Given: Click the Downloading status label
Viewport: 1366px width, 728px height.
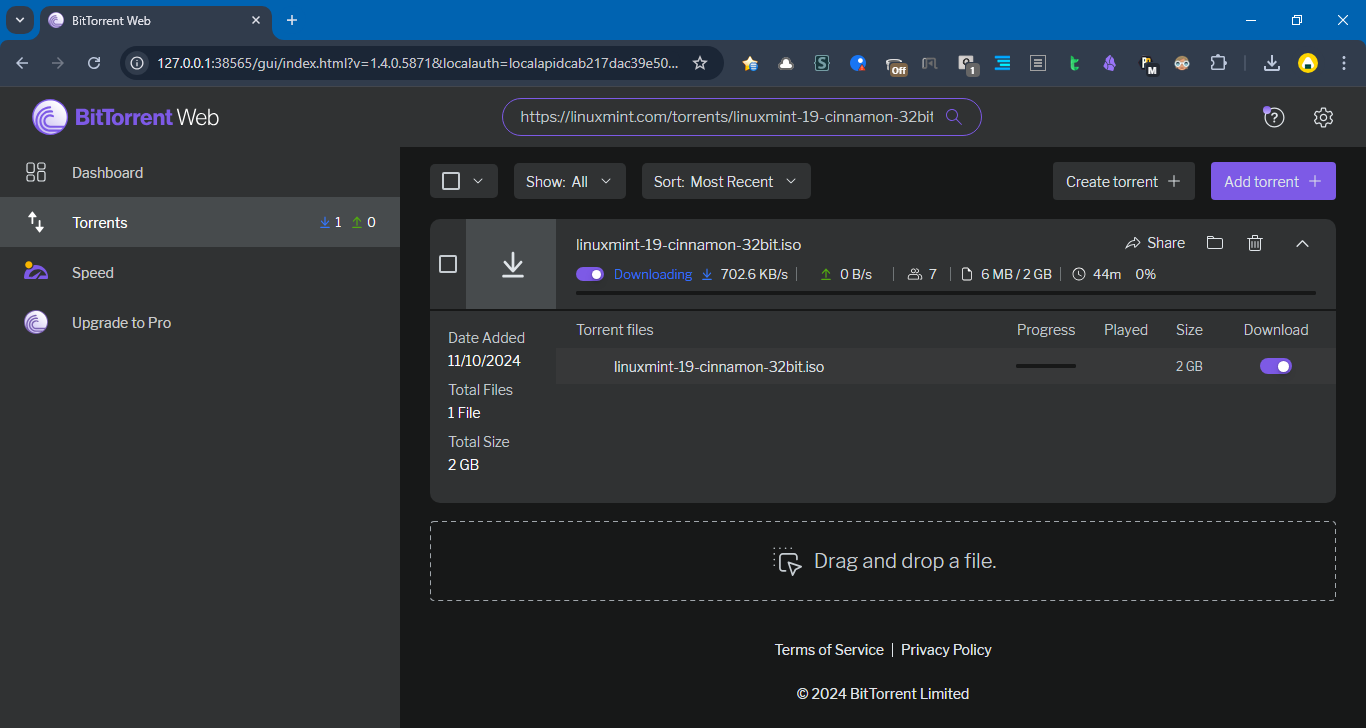Looking at the screenshot, I should pos(653,274).
